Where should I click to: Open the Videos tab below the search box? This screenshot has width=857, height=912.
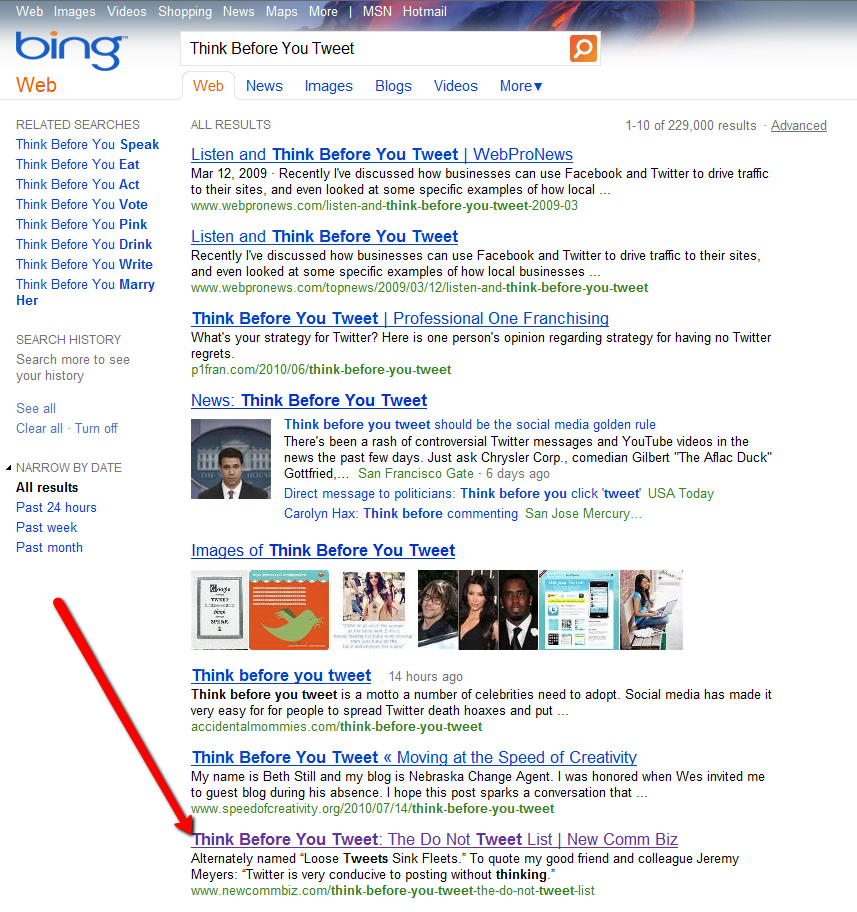[456, 86]
